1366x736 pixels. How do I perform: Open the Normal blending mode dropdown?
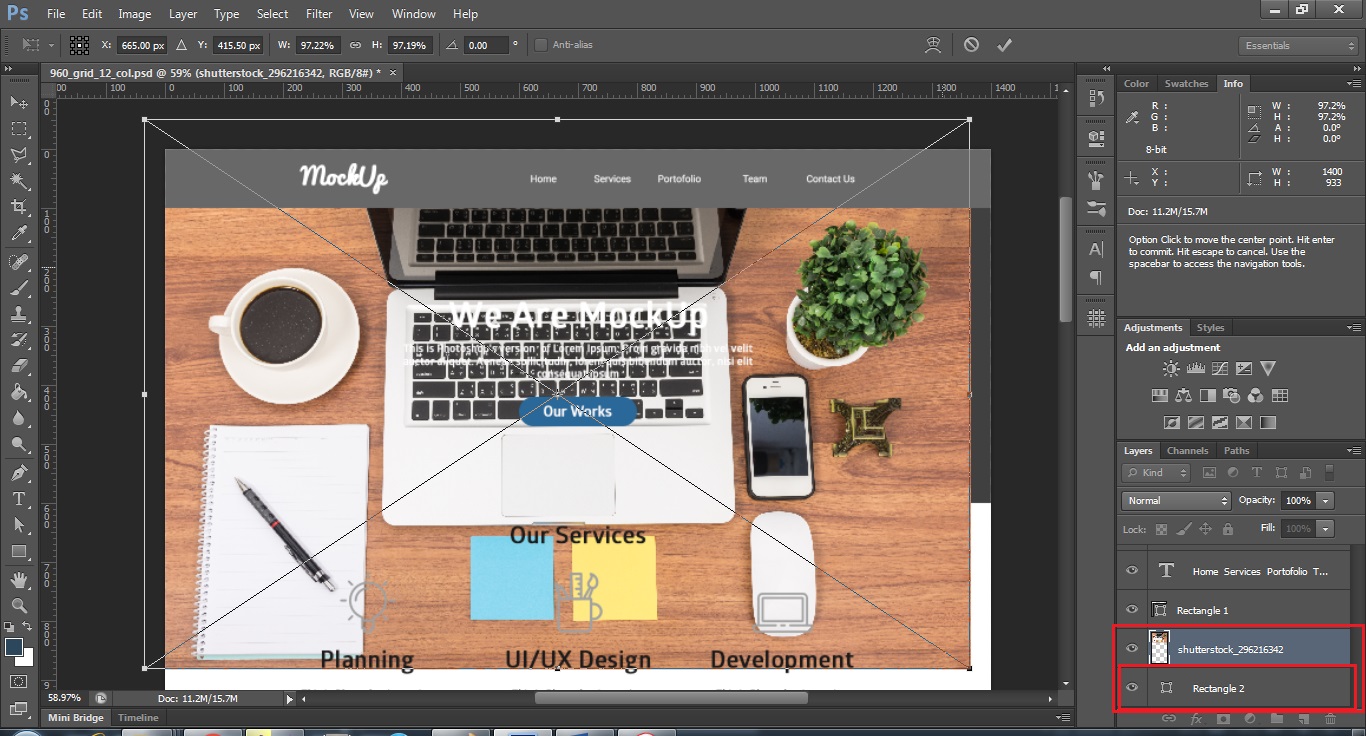[x=1176, y=500]
